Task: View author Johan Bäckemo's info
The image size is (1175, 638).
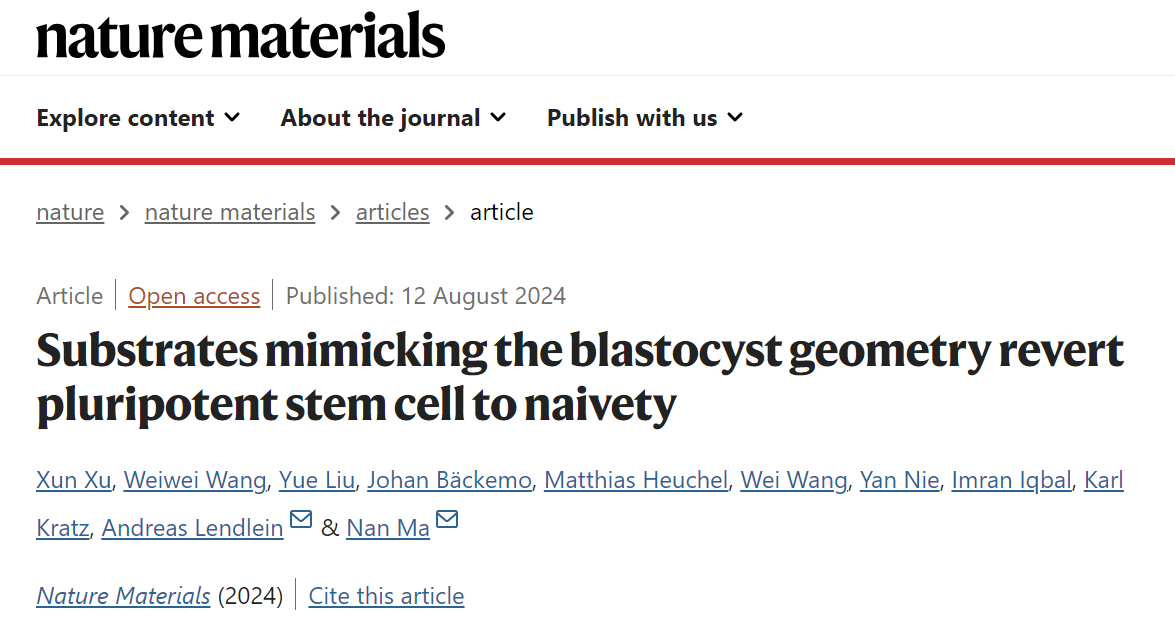Action: (x=450, y=480)
